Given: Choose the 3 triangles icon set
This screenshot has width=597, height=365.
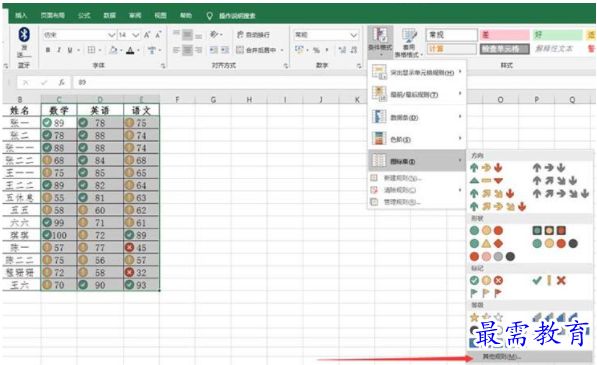Looking at the screenshot, I should 486,181.
